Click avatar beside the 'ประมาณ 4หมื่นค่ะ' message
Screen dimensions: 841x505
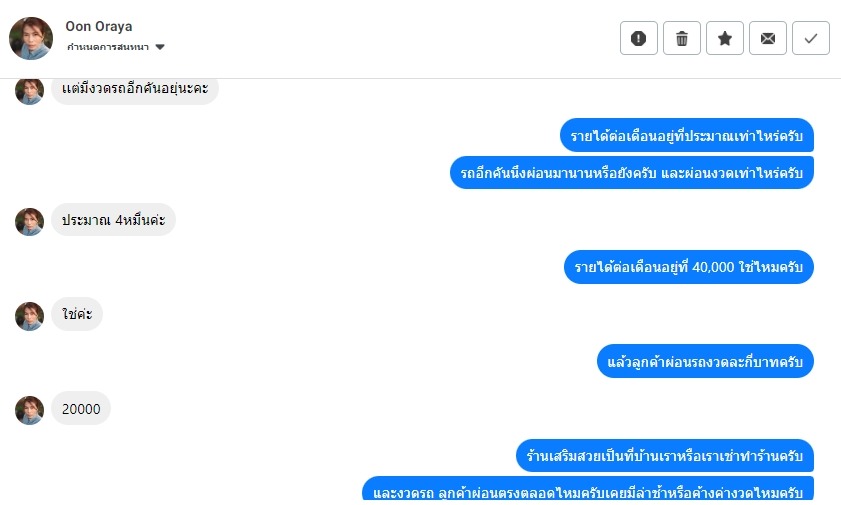click(30, 221)
